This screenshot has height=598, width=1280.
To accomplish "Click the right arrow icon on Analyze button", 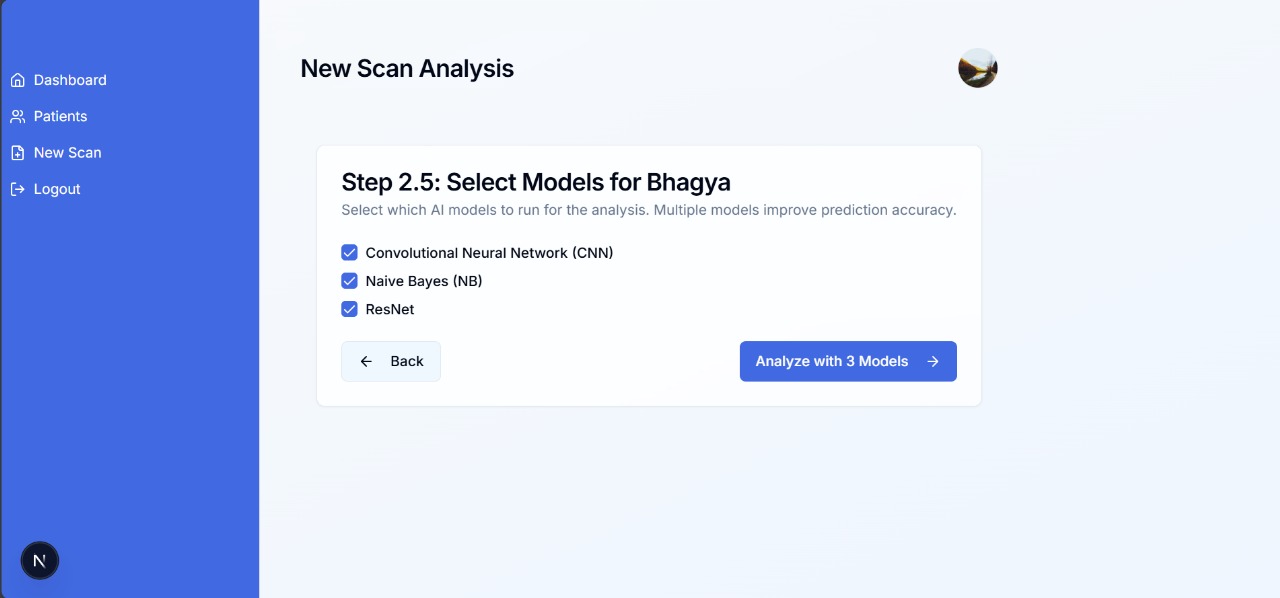I will pos(932,361).
